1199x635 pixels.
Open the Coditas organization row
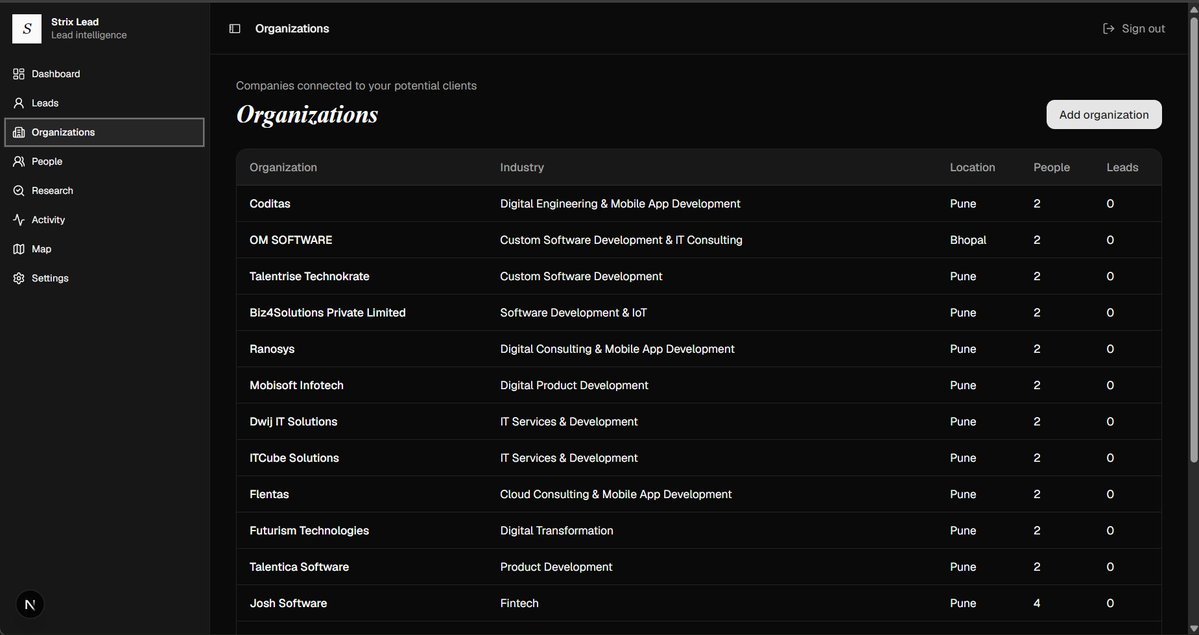click(698, 204)
